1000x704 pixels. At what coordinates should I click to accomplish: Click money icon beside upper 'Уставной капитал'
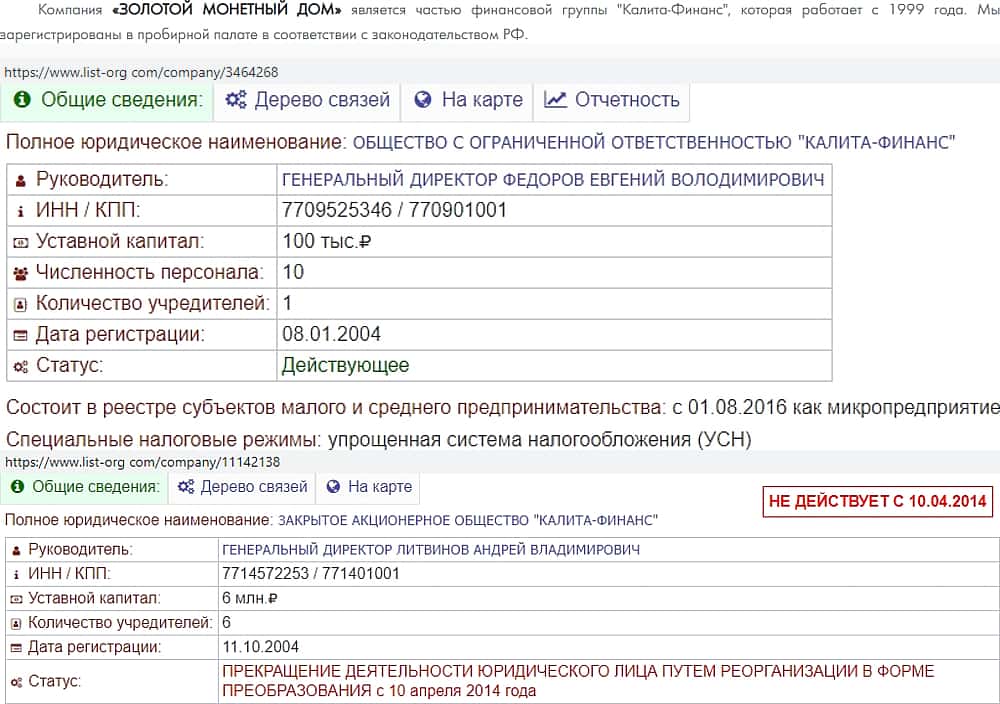(20, 243)
